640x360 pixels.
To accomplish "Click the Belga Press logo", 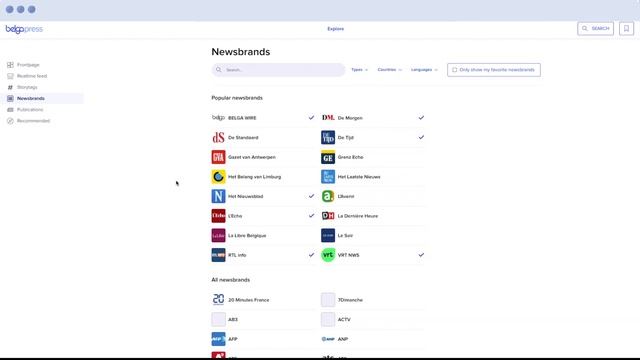I will [x=24, y=29].
